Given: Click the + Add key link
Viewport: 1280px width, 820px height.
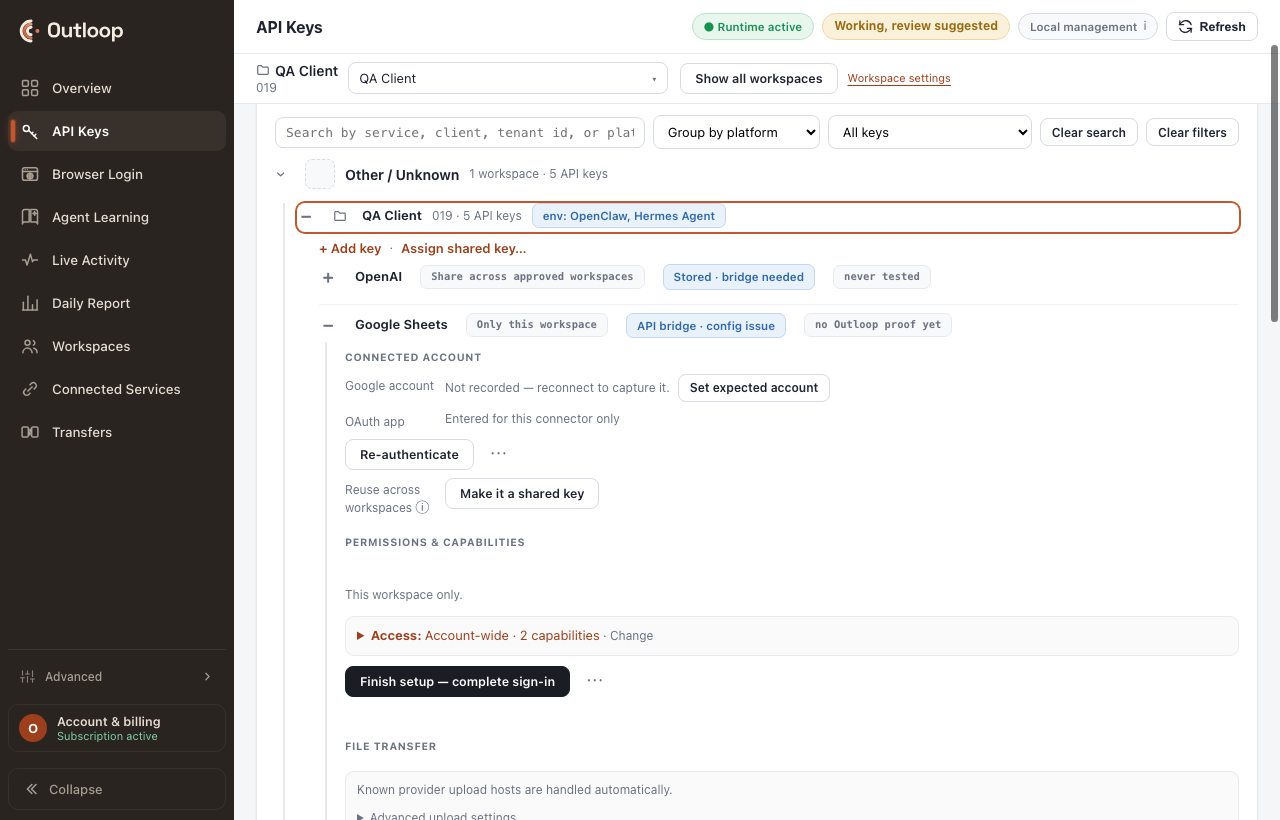Looking at the screenshot, I should coord(350,248).
